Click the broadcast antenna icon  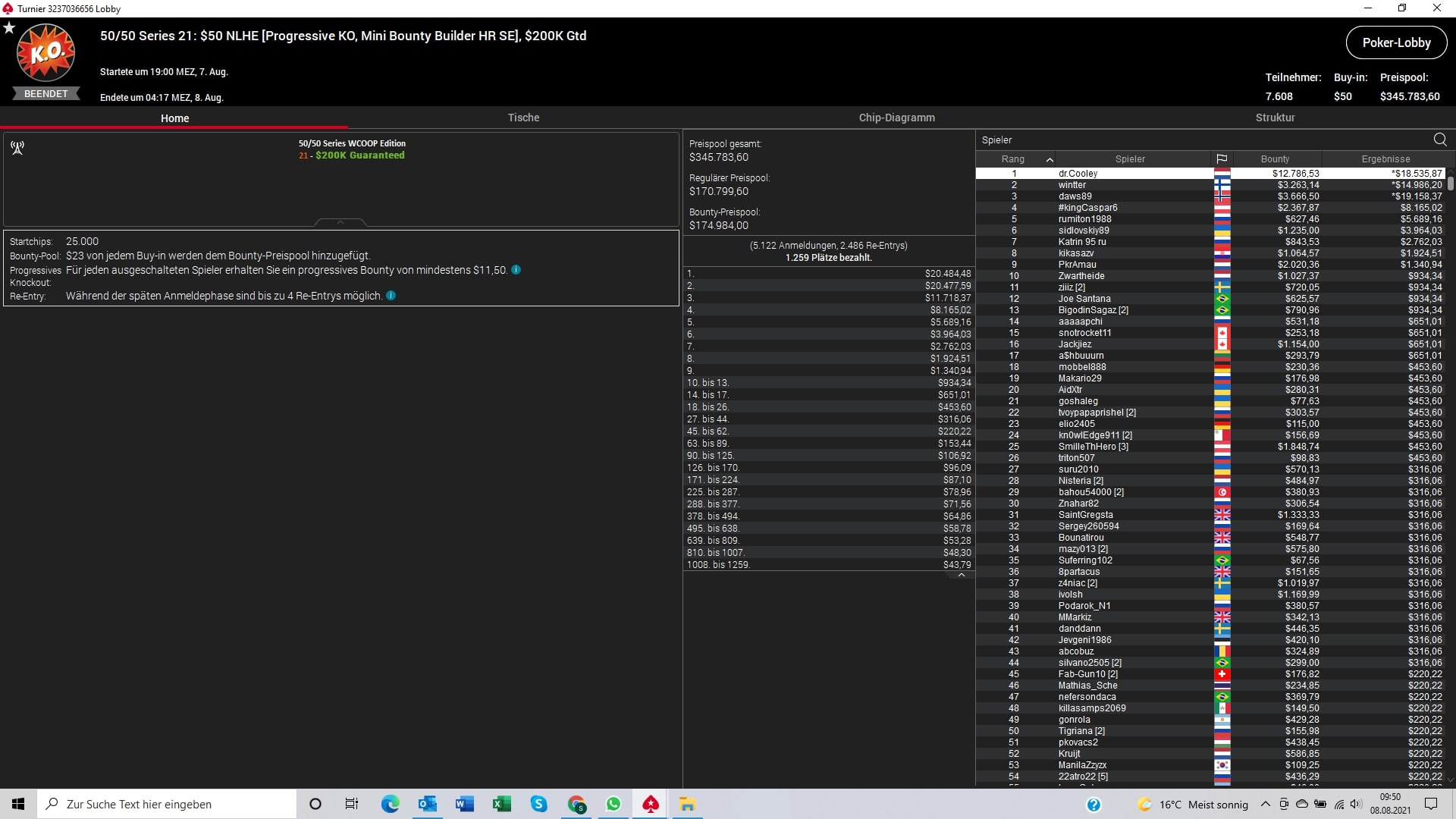(17, 147)
